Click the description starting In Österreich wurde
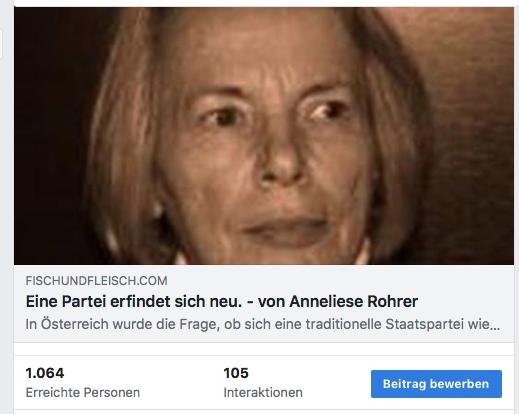This screenshot has height=414, width=519. click(263, 324)
